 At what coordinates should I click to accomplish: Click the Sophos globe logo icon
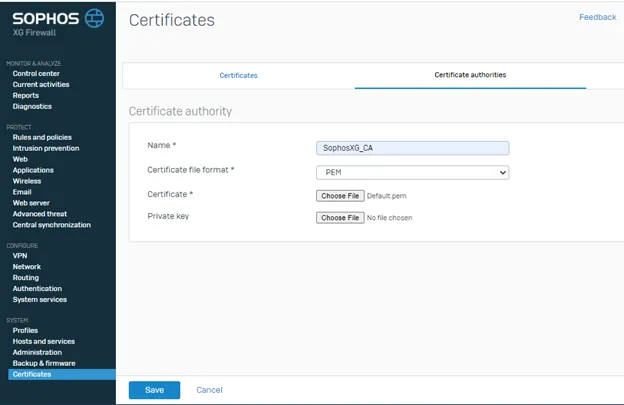[x=93, y=18]
